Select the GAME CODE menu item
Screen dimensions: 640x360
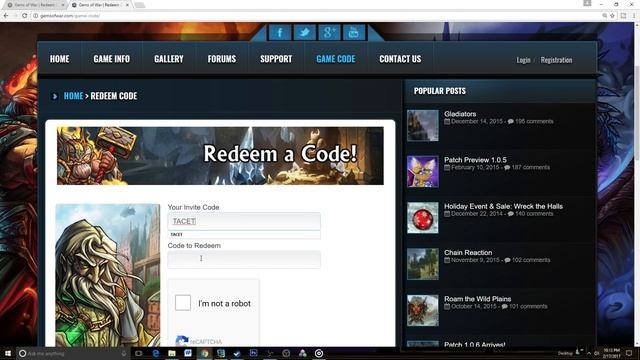336,59
